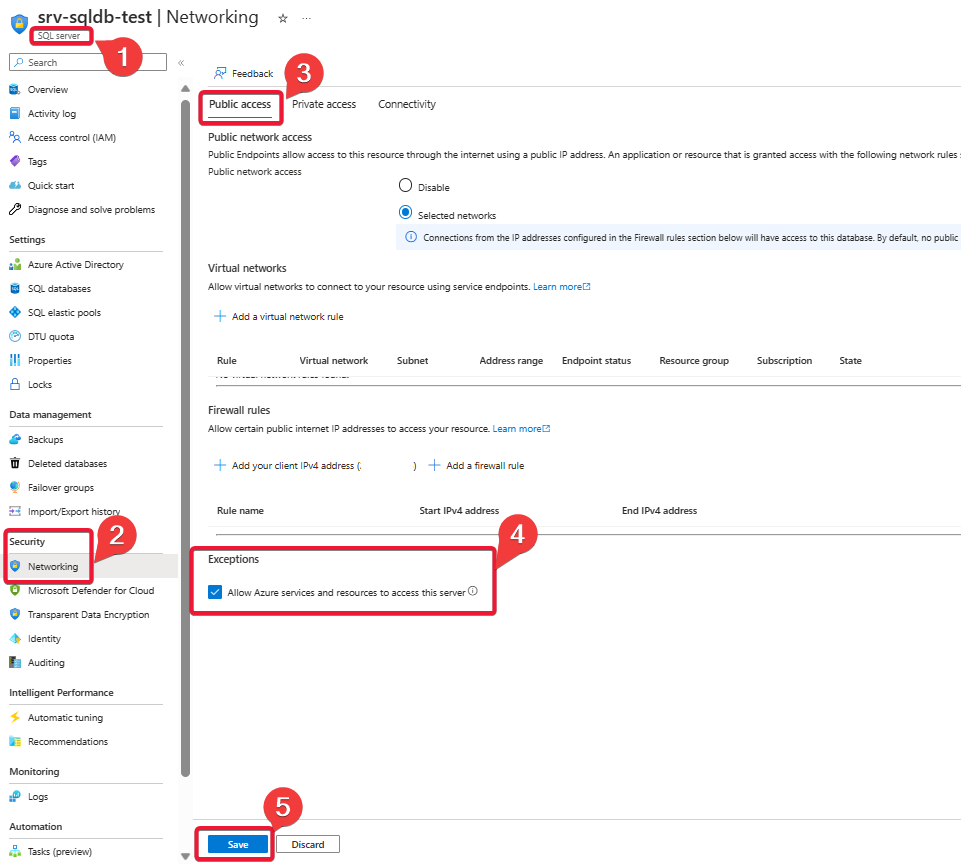Screen dimensions: 961x864
Task: Switch to the Private access tab
Action: [x=324, y=104]
